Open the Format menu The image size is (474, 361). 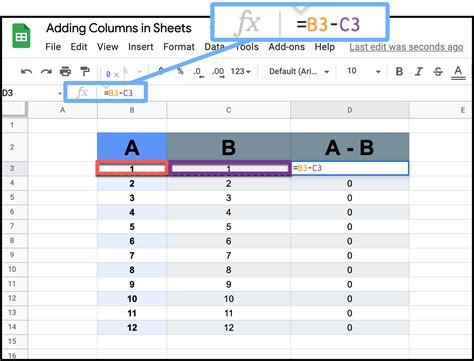[179, 47]
